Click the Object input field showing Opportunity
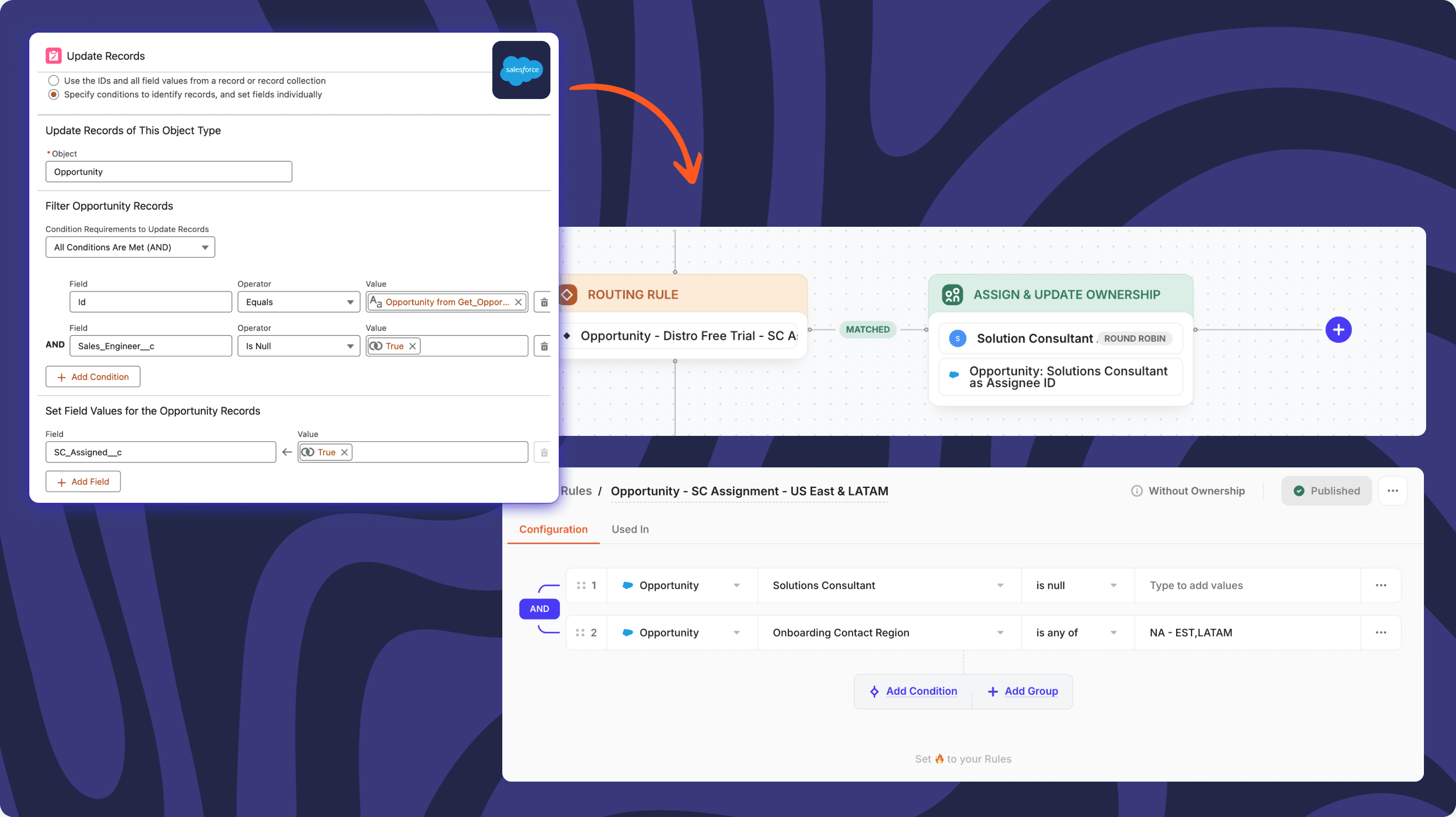 click(168, 172)
